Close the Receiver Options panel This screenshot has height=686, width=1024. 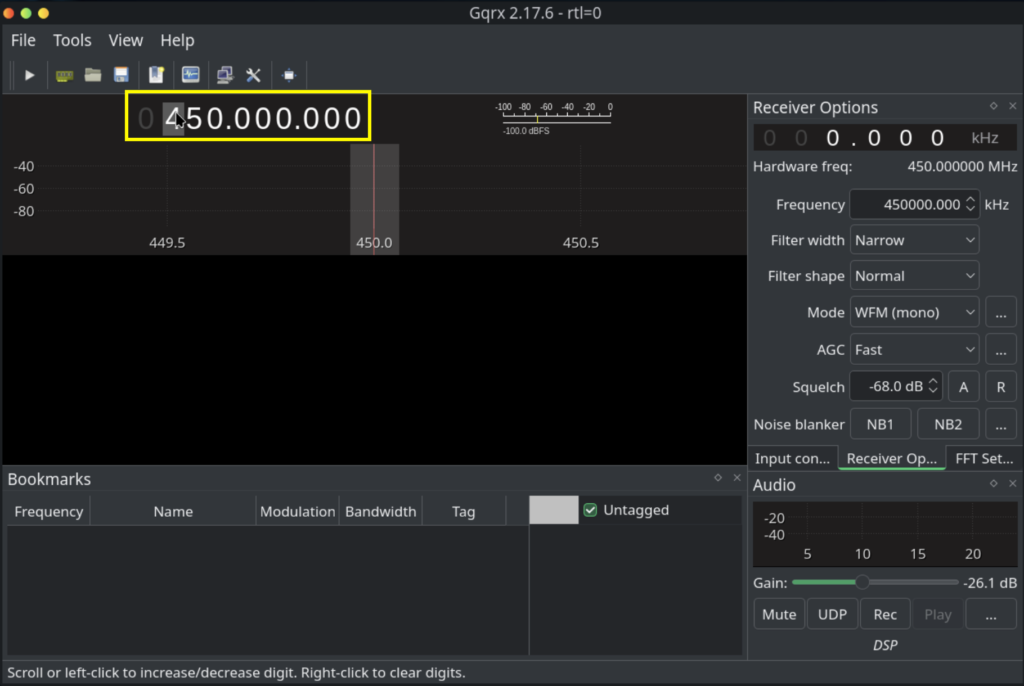coord(1013,106)
